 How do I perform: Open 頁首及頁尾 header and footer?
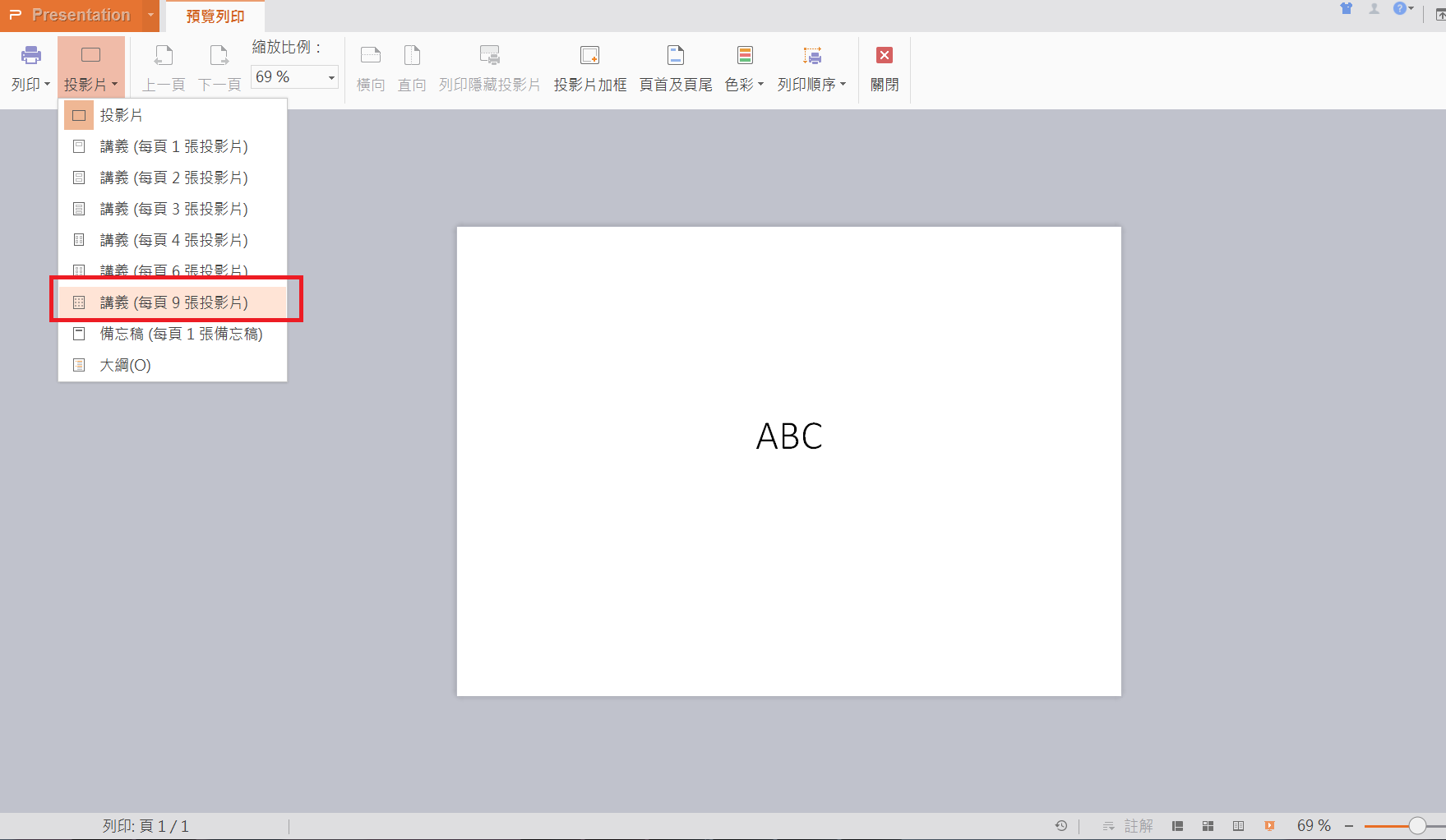click(x=676, y=69)
